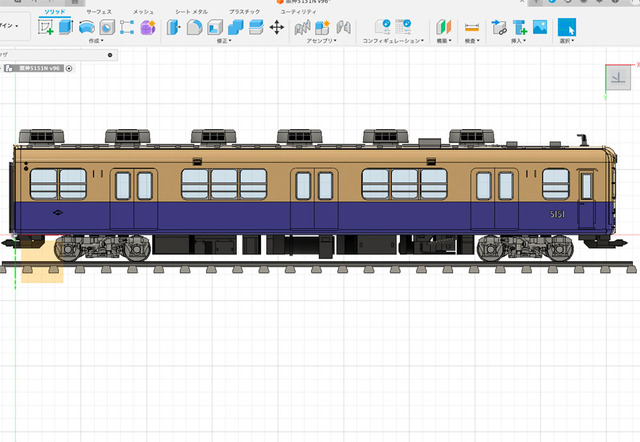
Task: Toggle the browser panel collapse dot
Action: [110, 55]
